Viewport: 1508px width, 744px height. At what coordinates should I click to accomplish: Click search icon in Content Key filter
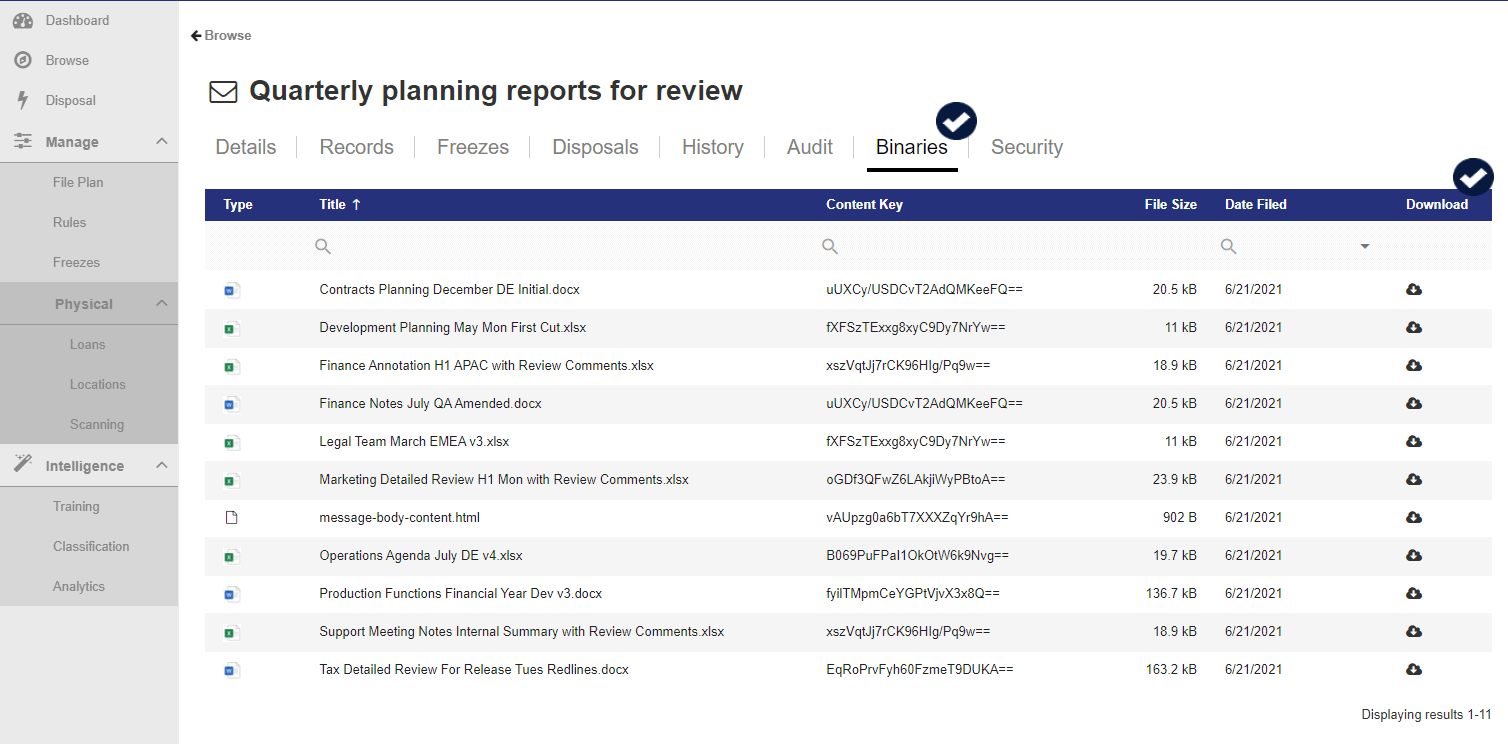click(830, 246)
